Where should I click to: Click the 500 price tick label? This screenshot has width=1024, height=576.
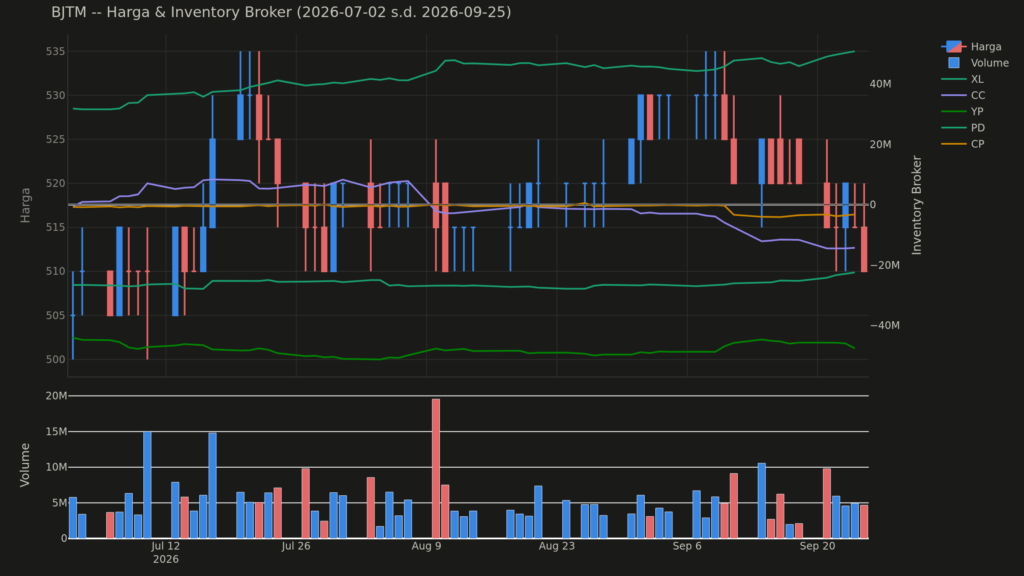click(x=56, y=359)
